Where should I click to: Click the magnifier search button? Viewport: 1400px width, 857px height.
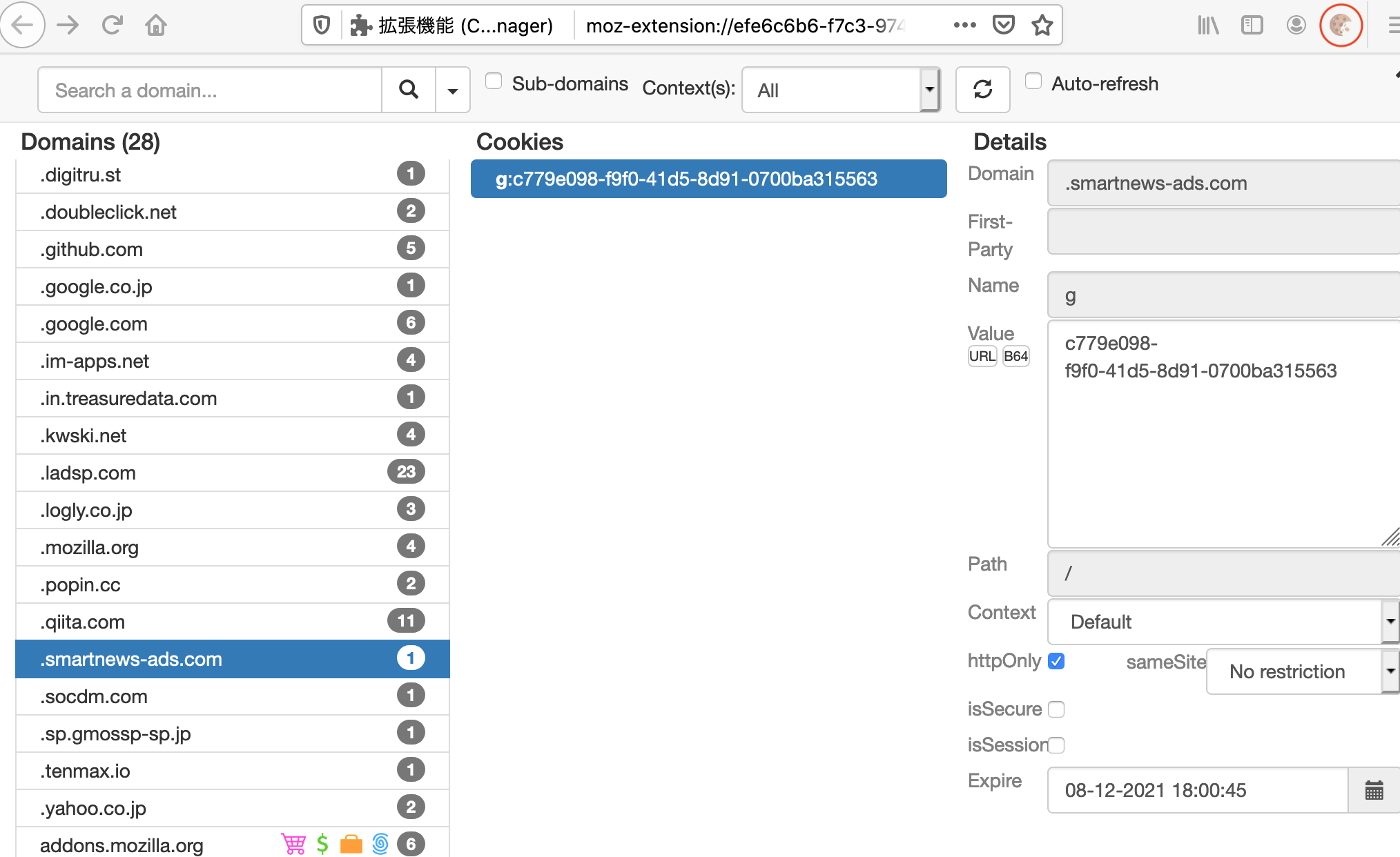409,90
